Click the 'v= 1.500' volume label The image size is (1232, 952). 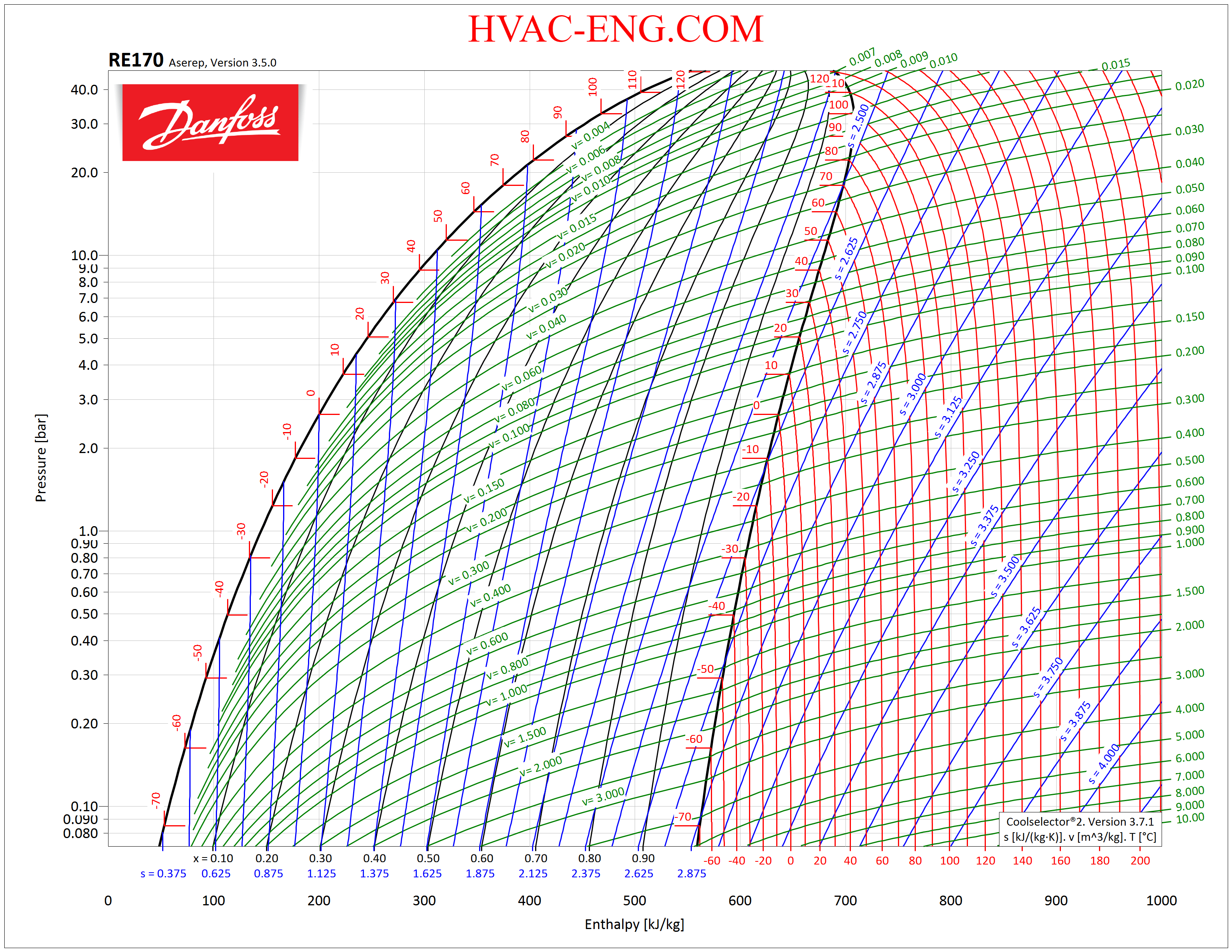pos(525,737)
